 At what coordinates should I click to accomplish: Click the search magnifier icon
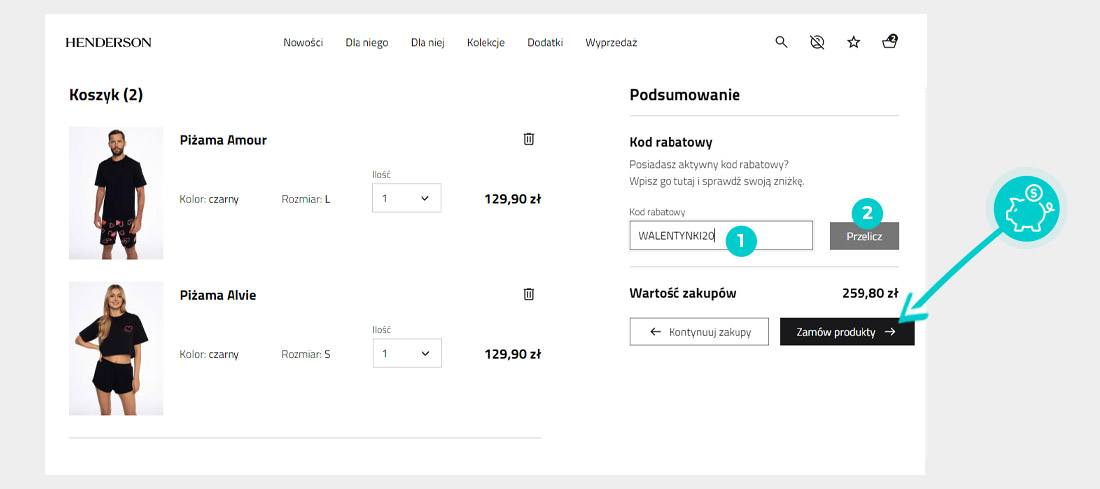click(x=782, y=42)
